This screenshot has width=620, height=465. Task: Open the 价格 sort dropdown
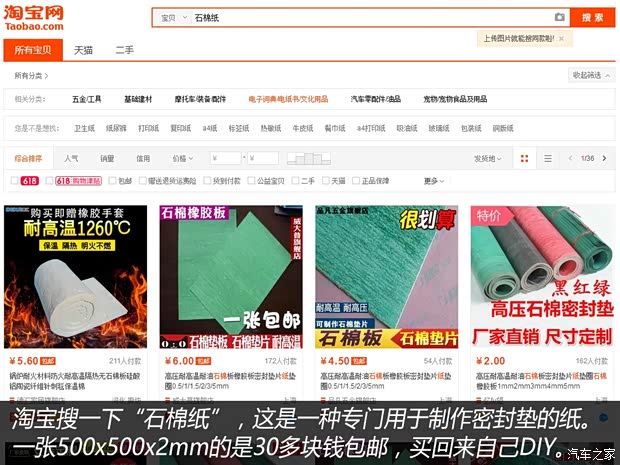tap(182, 159)
